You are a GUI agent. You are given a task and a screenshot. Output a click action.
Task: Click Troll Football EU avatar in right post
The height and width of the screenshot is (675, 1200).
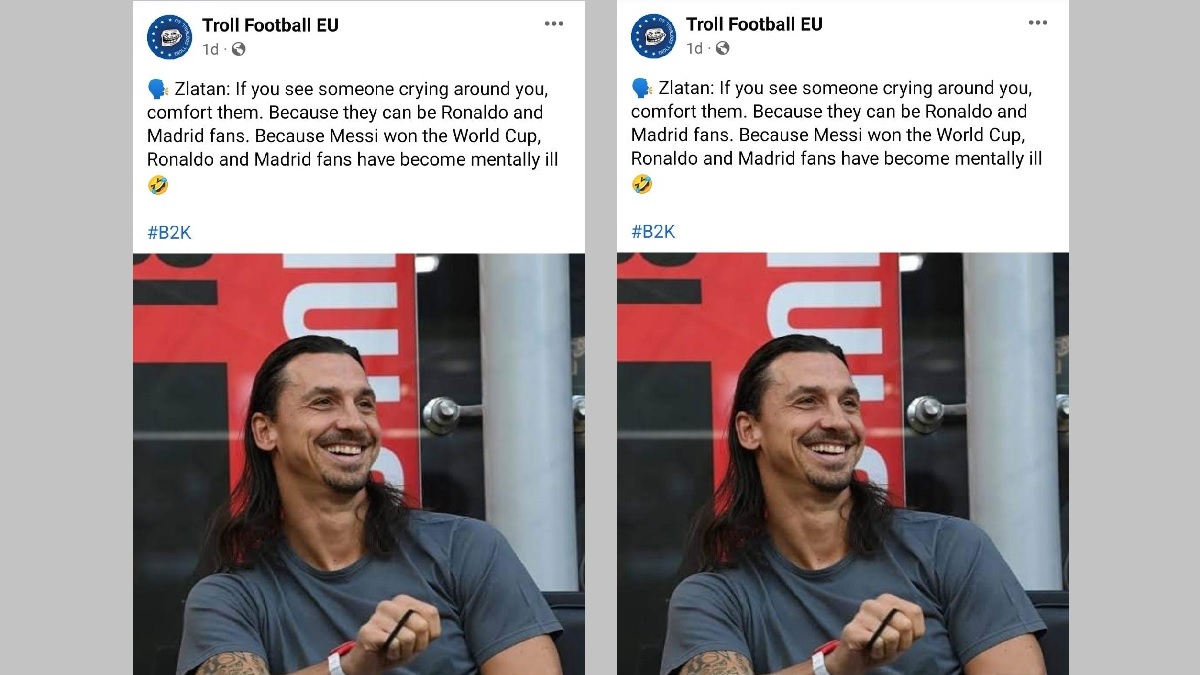pos(653,36)
